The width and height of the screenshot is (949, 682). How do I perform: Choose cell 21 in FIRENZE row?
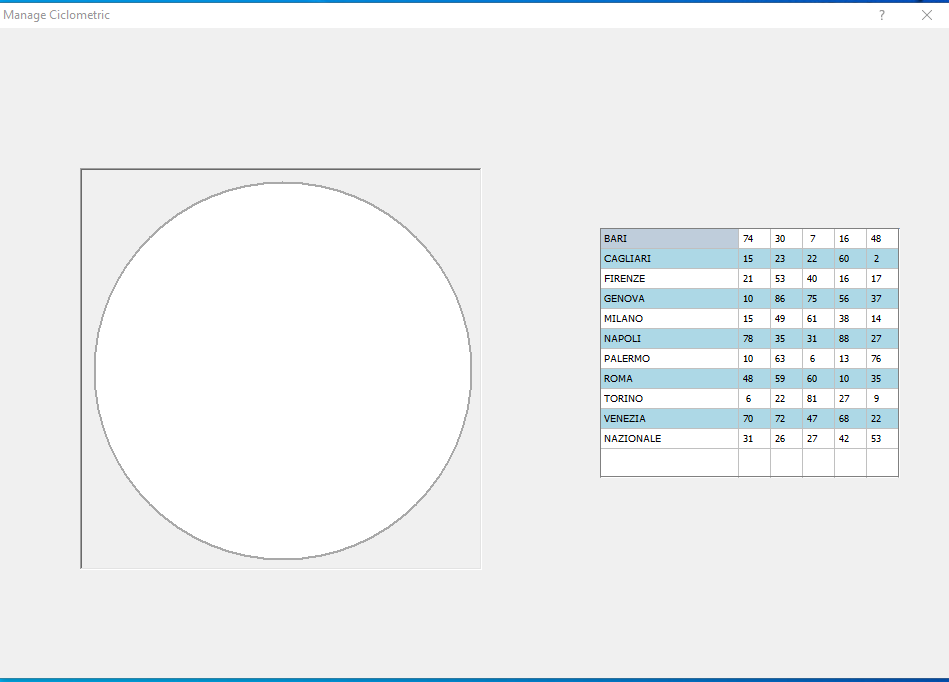754,278
